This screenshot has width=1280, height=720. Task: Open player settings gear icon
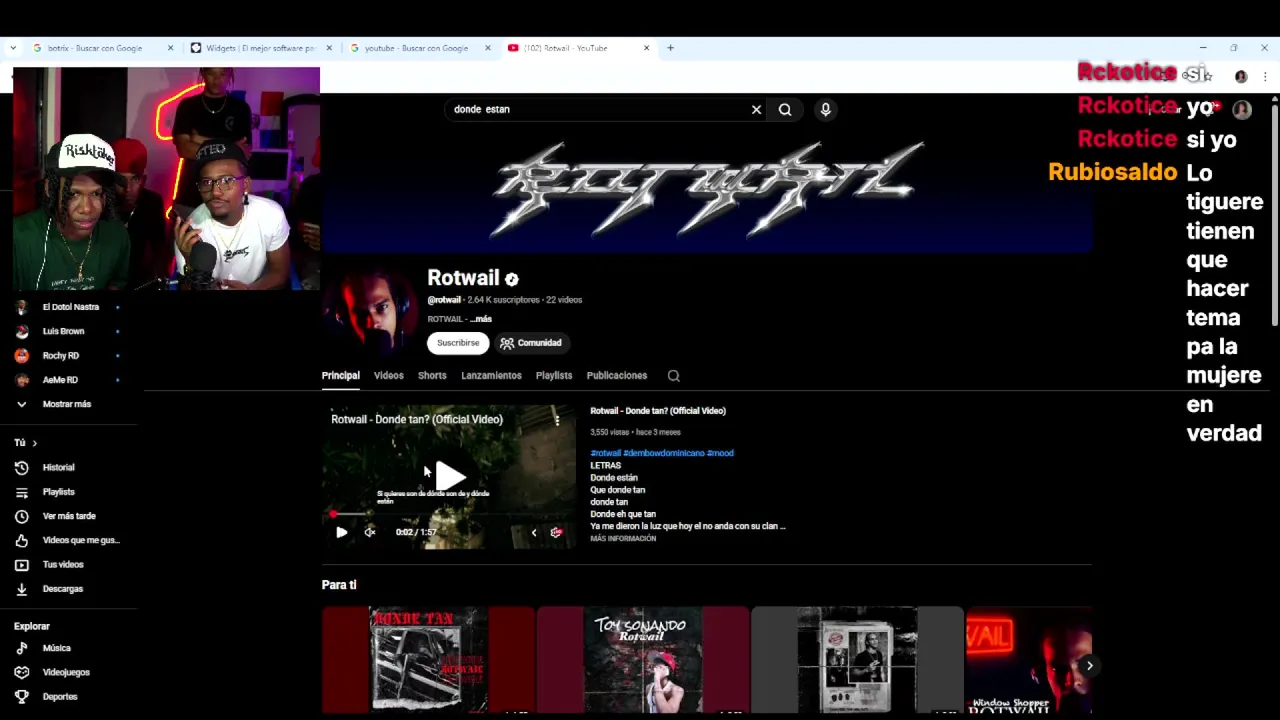coord(556,532)
